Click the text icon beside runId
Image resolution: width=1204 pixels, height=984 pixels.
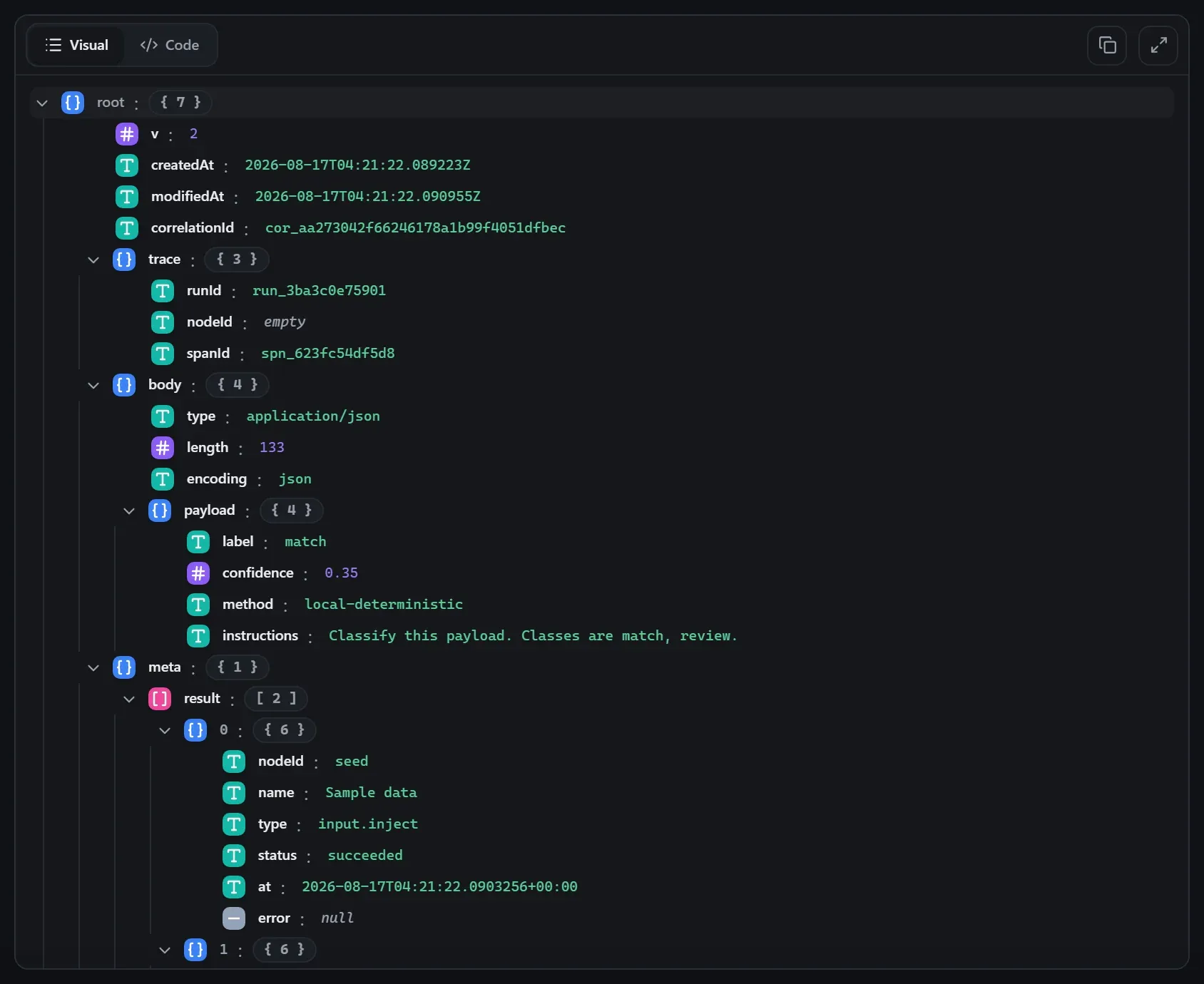pyautogui.click(x=163, y=291)
